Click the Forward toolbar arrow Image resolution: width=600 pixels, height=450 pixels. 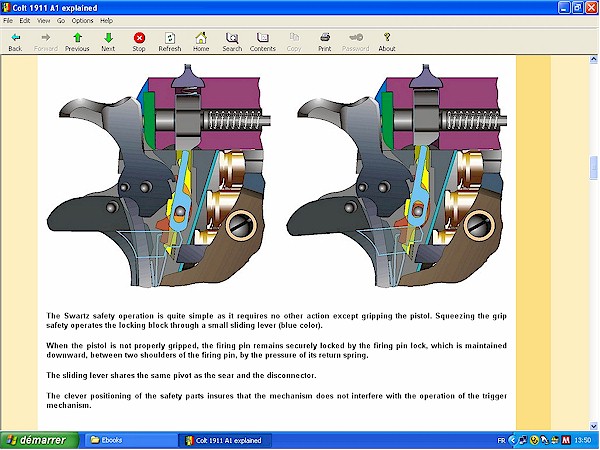[x=46, y=41]
